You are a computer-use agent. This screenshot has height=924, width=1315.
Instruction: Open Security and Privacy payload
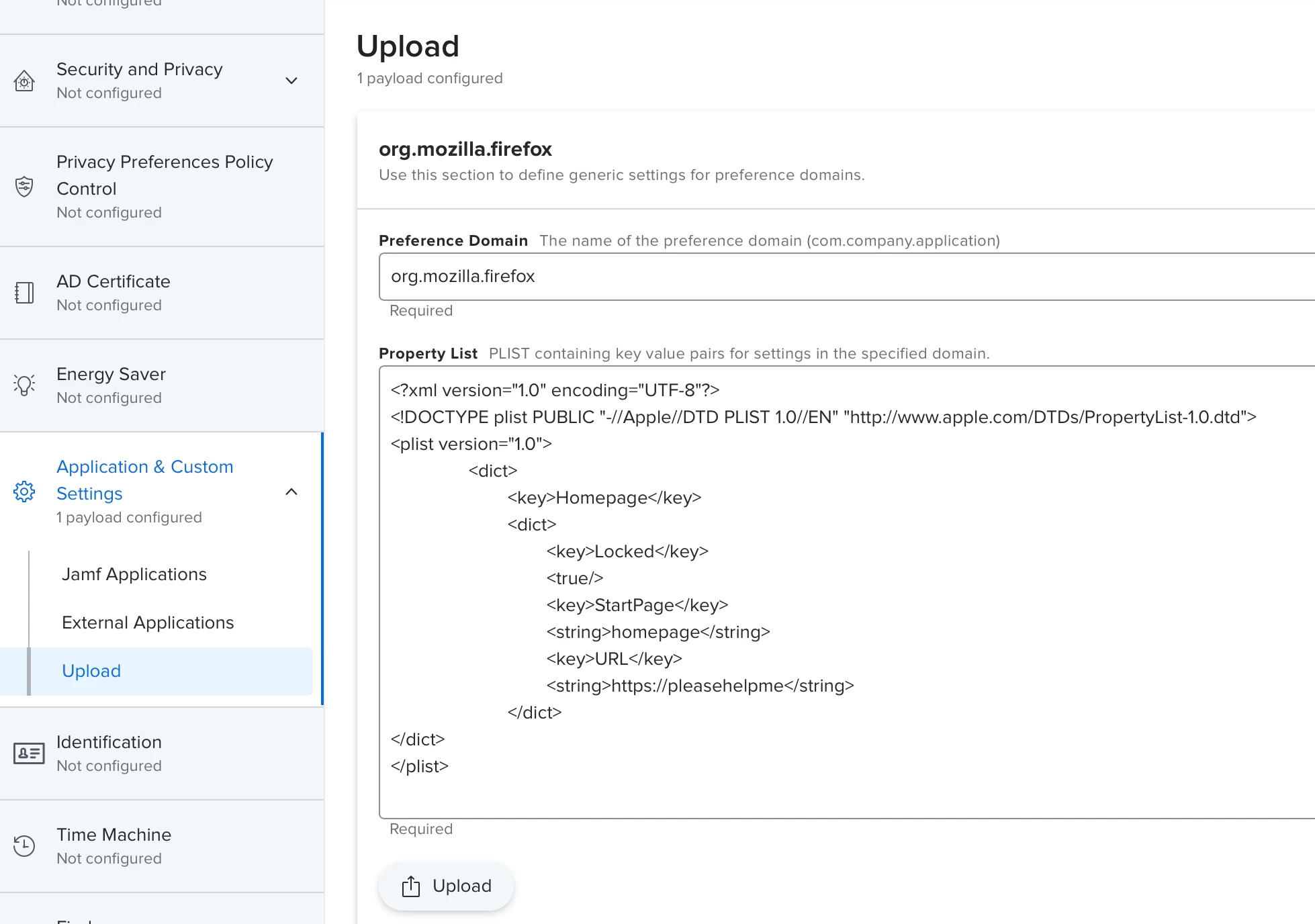(x=162, y=81)
